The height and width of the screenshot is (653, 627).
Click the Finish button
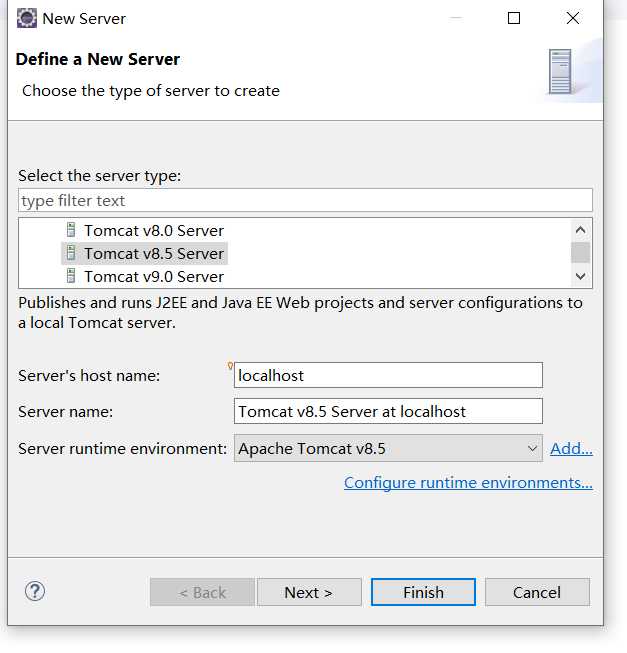[x=423, y=592]
